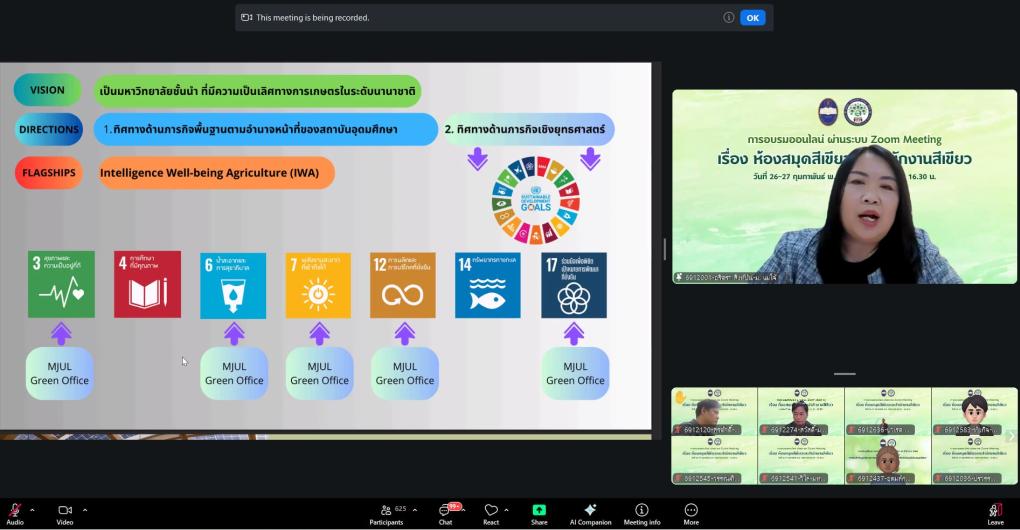Open AI Companion
The width and height of the screenshot is (1020, 530).
coord(590,511)
